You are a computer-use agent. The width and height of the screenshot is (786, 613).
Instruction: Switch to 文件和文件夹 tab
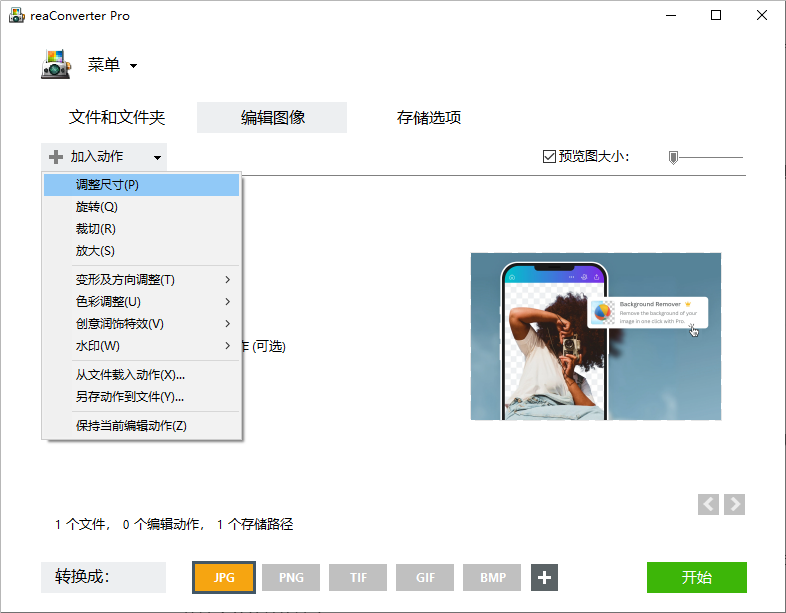(x=117, y=117)
